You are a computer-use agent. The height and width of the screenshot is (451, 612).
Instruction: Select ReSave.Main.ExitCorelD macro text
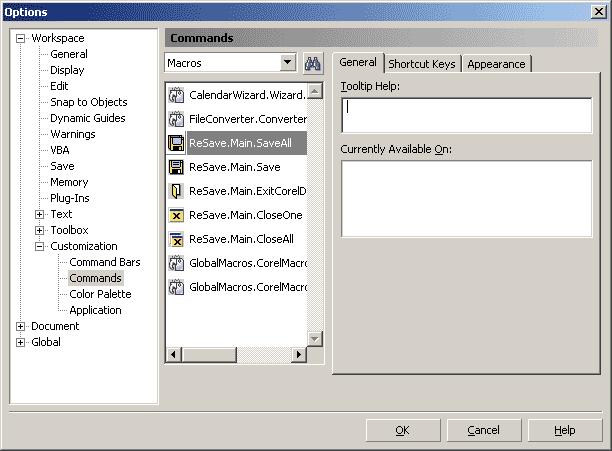click(x=247, y=191)
